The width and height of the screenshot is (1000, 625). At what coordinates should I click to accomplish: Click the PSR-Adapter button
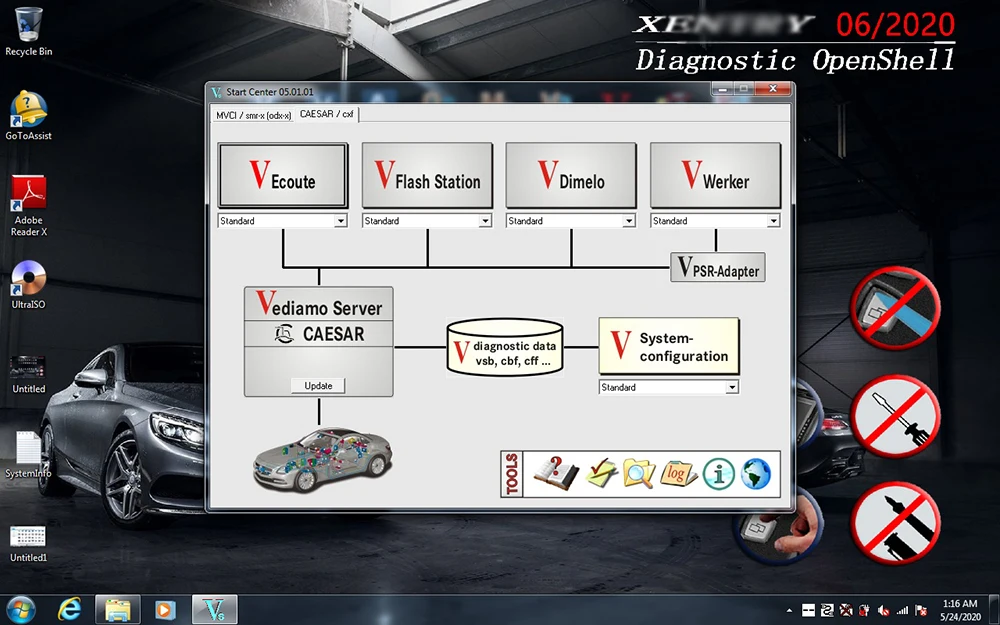tap(717, 268)
